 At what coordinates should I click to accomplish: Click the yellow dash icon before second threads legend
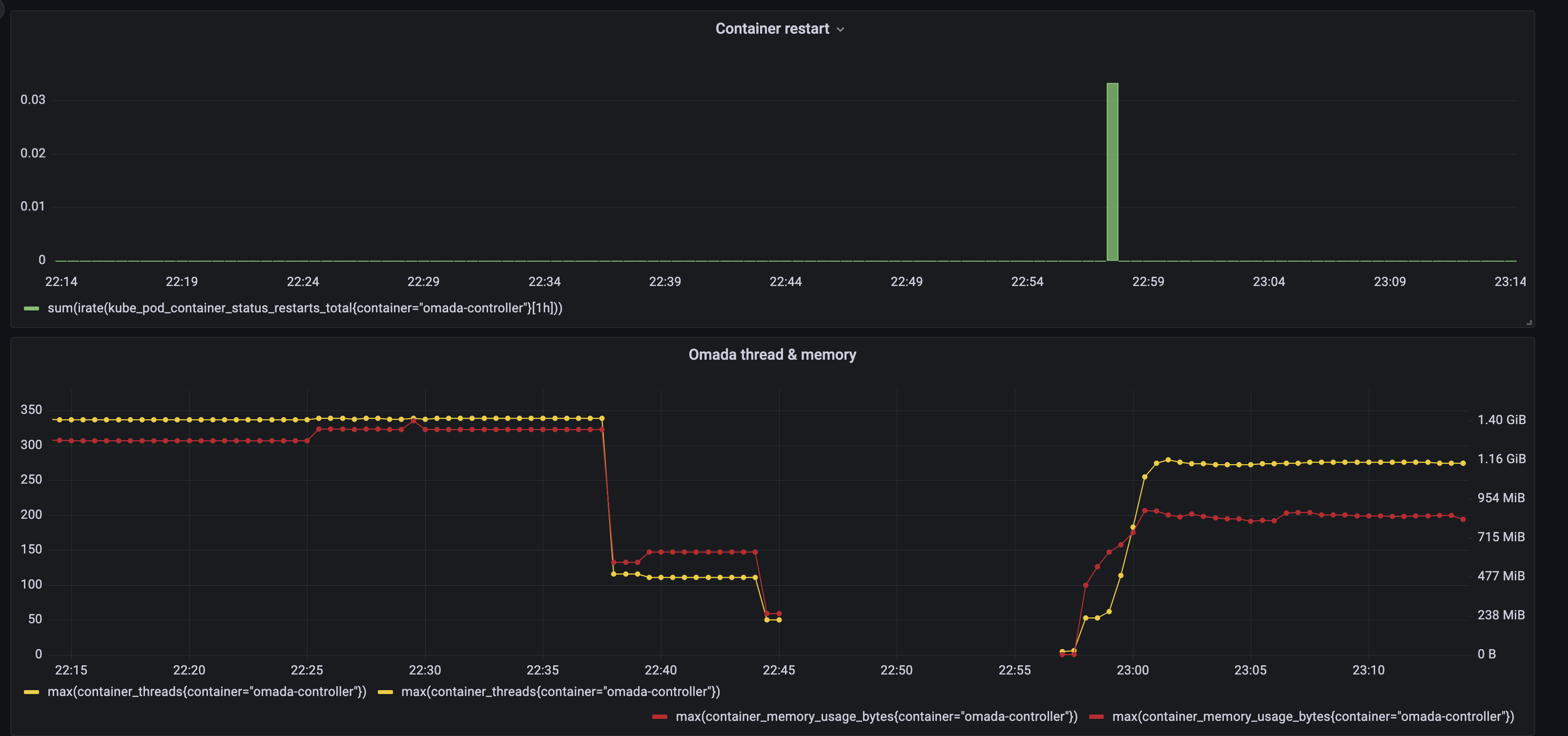coord(384,692)
